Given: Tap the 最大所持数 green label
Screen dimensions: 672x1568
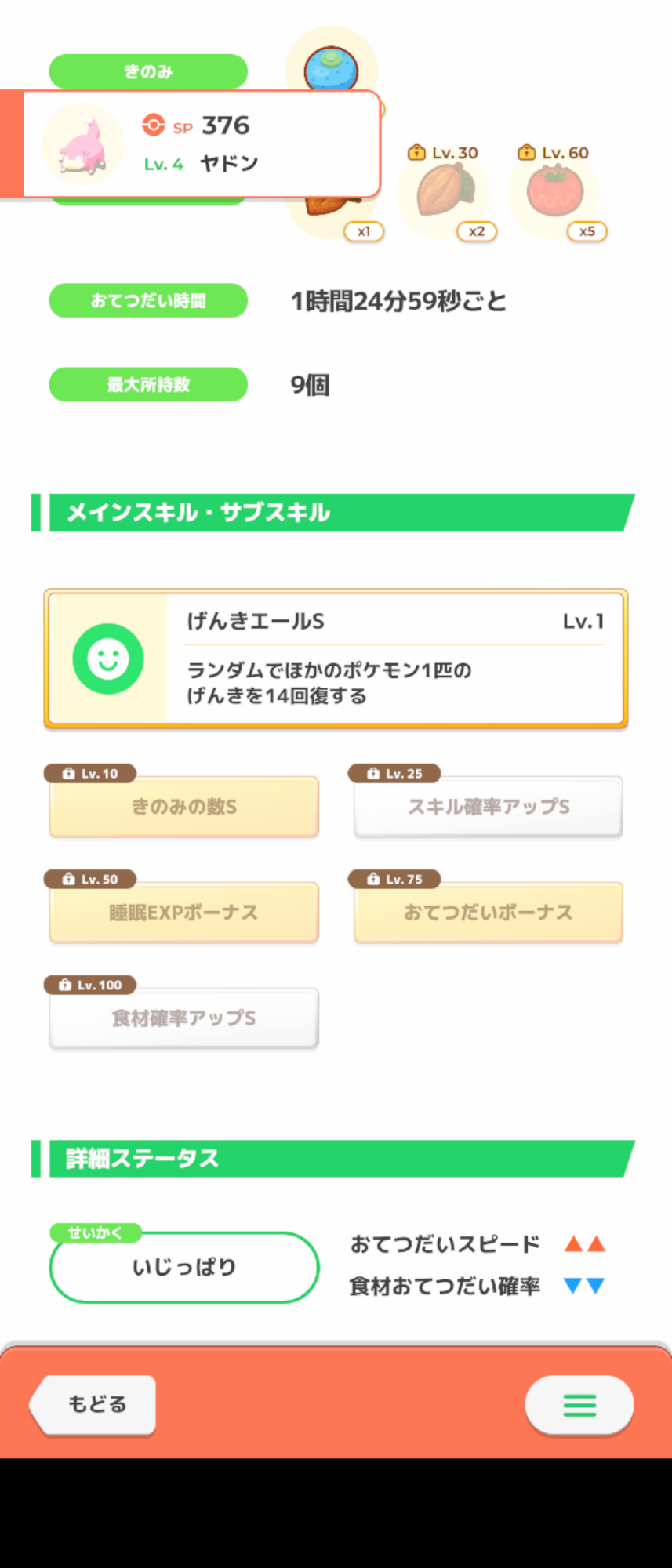Looking at the screenshot, I should (x=148, y=385).
